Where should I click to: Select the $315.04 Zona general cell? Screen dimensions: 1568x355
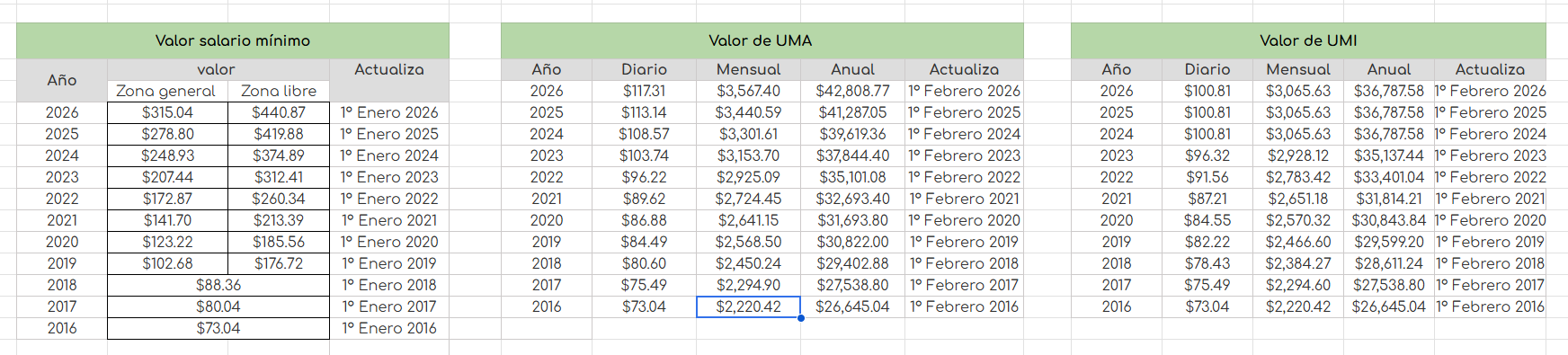click(167, 112)
